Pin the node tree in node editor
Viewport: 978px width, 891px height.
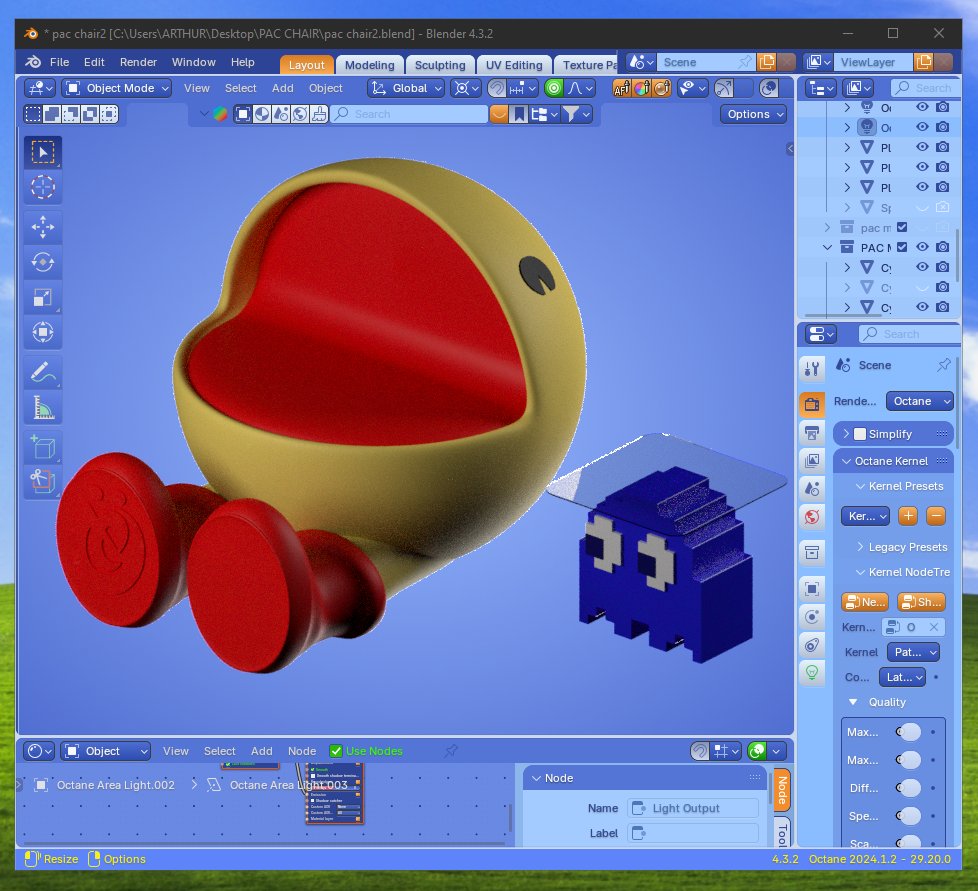[x=451, y=751]
